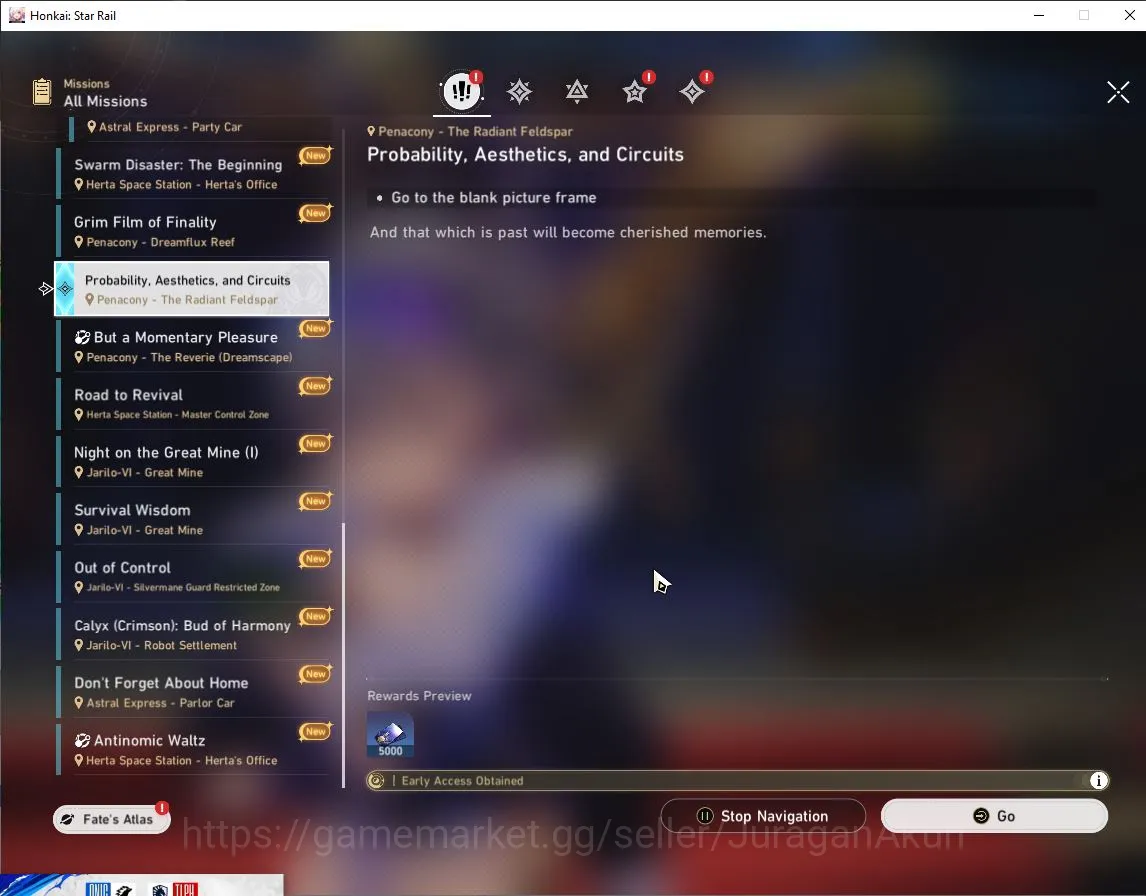
Task: Select Swarm Disaster: The Beginning mission
Action: coord(193,173)
